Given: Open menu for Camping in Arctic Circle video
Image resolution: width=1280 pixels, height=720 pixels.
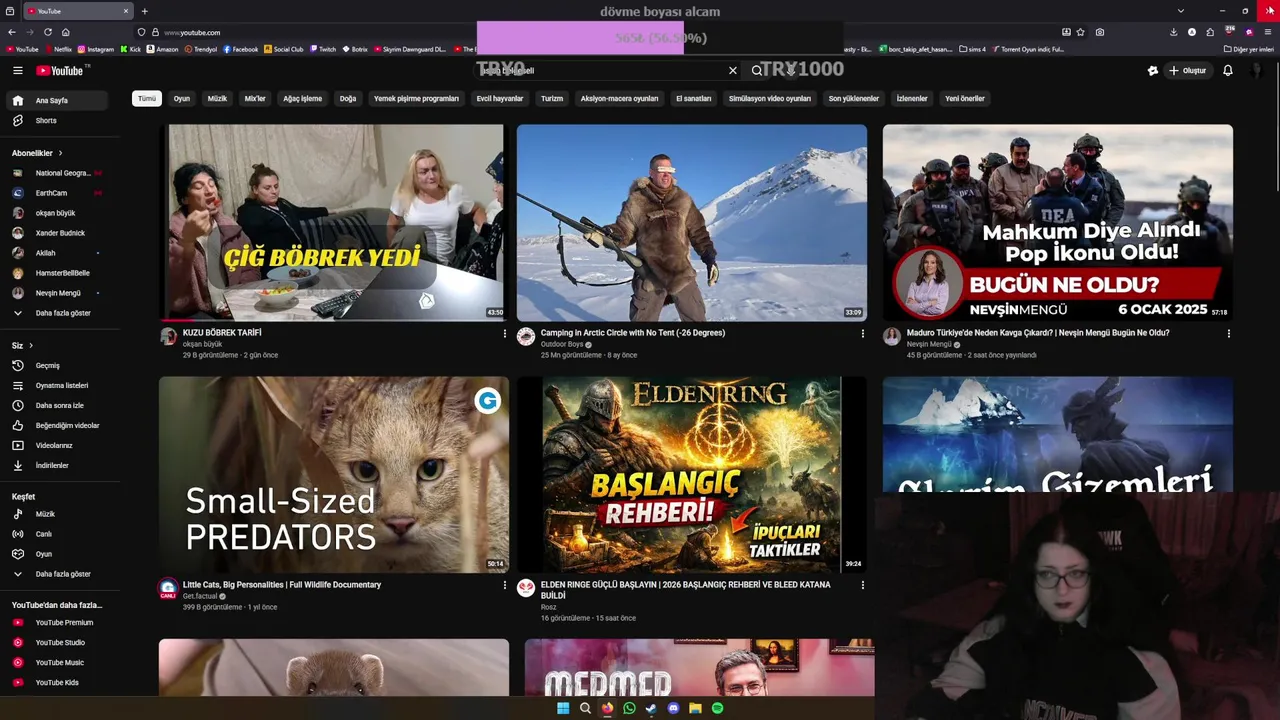Looking at the screenshot, I should tap(863, 334).
